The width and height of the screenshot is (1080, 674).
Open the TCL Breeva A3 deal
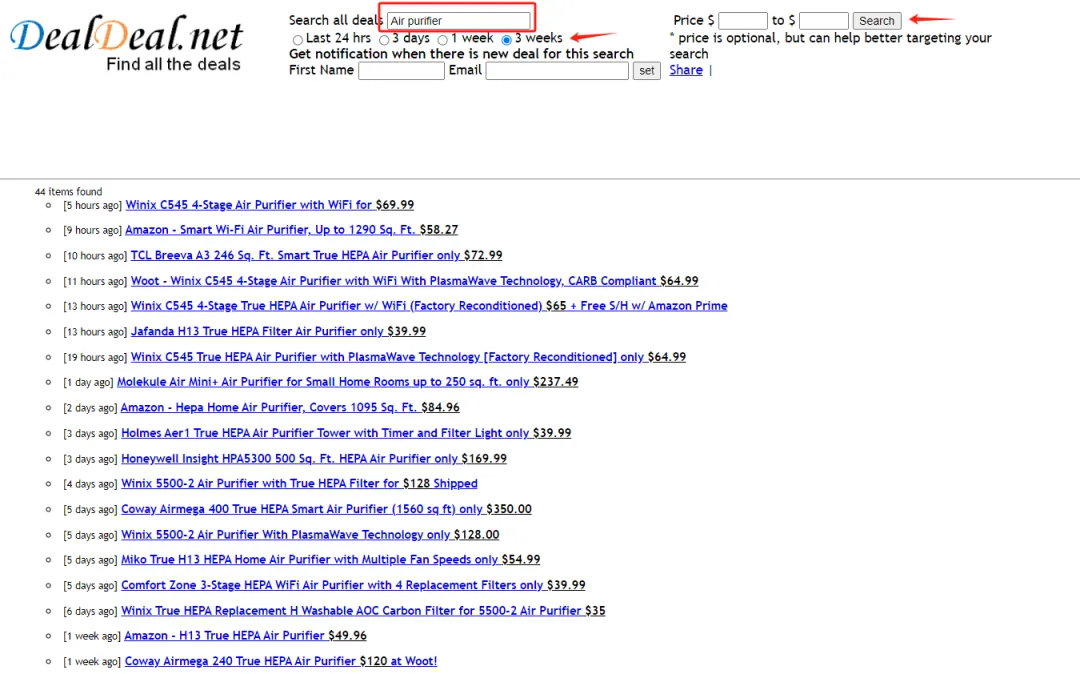(x=316, y=255)
